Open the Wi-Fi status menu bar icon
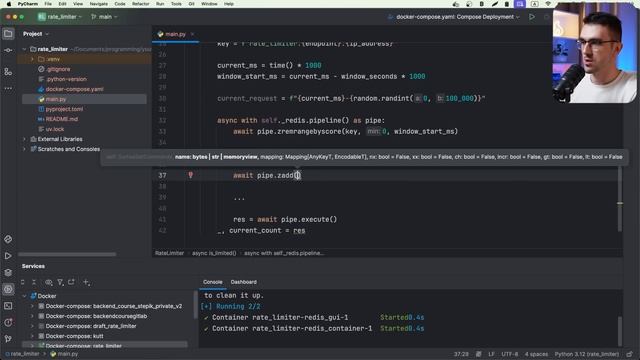640x360 pixels. (548, 4)
